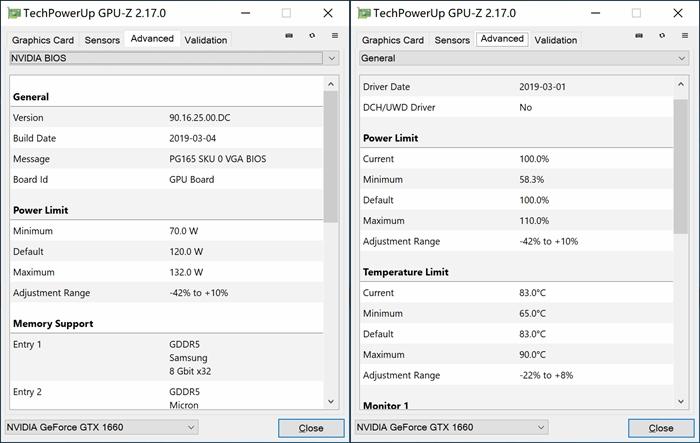Click refresh icon in the NVIDIA BIOS window
700x443 pixels.
312,36
